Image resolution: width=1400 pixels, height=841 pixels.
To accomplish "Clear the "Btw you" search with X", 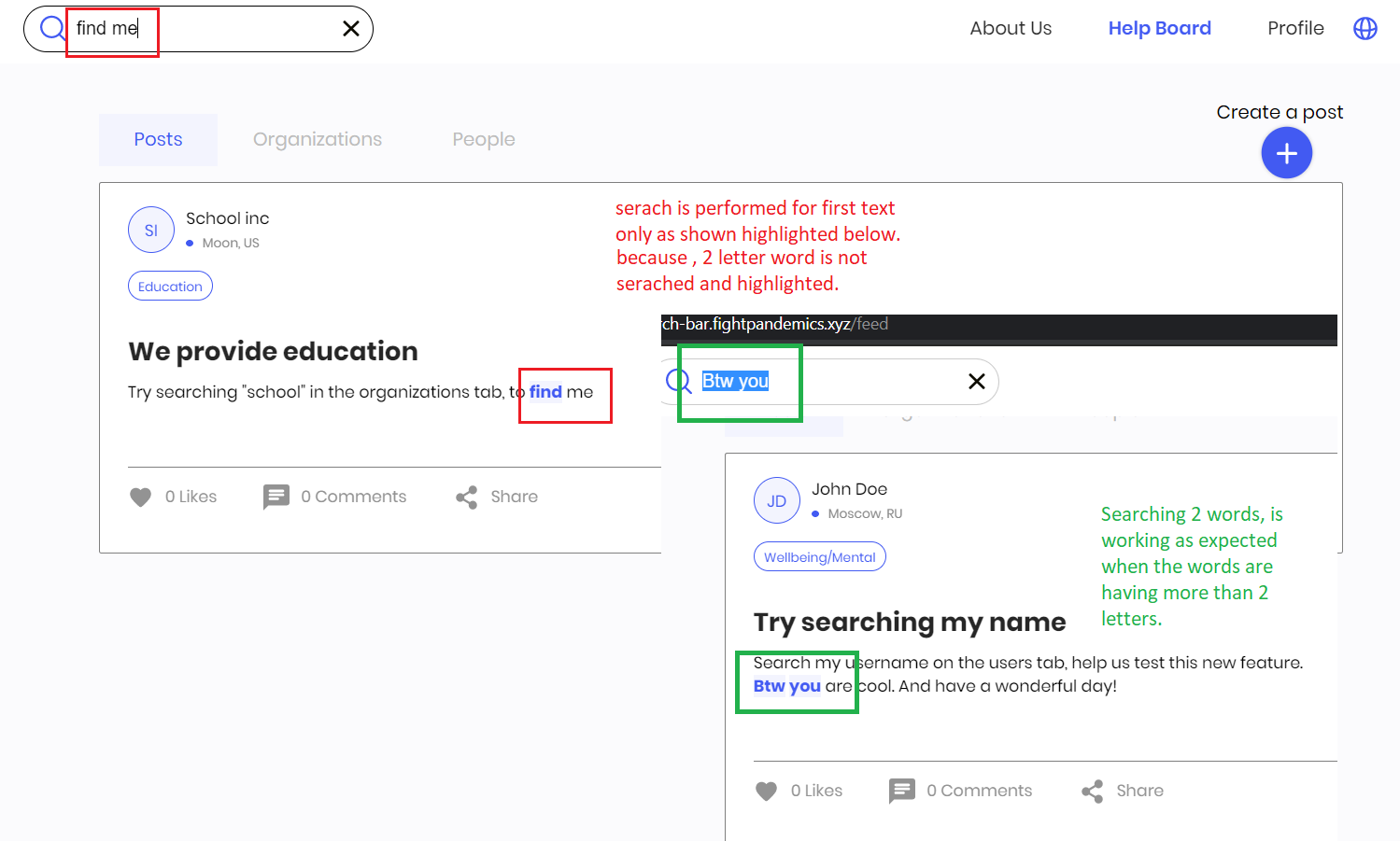I will point(977,381).
